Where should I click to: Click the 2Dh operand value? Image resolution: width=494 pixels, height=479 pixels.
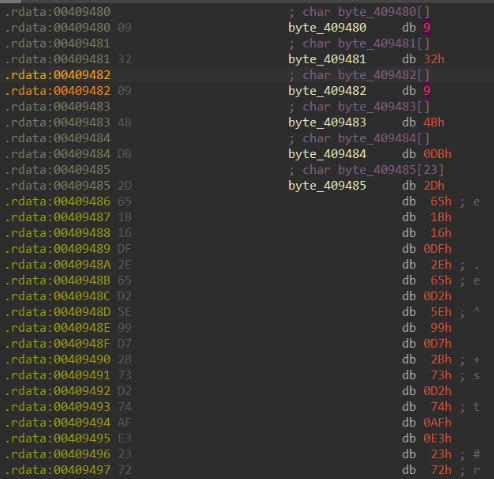click(x=434, y=186)
